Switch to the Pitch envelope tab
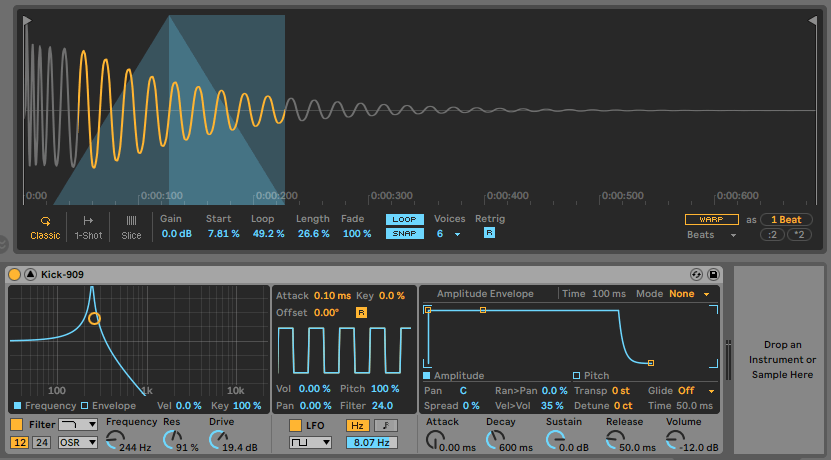 click(x=591, y=376)
